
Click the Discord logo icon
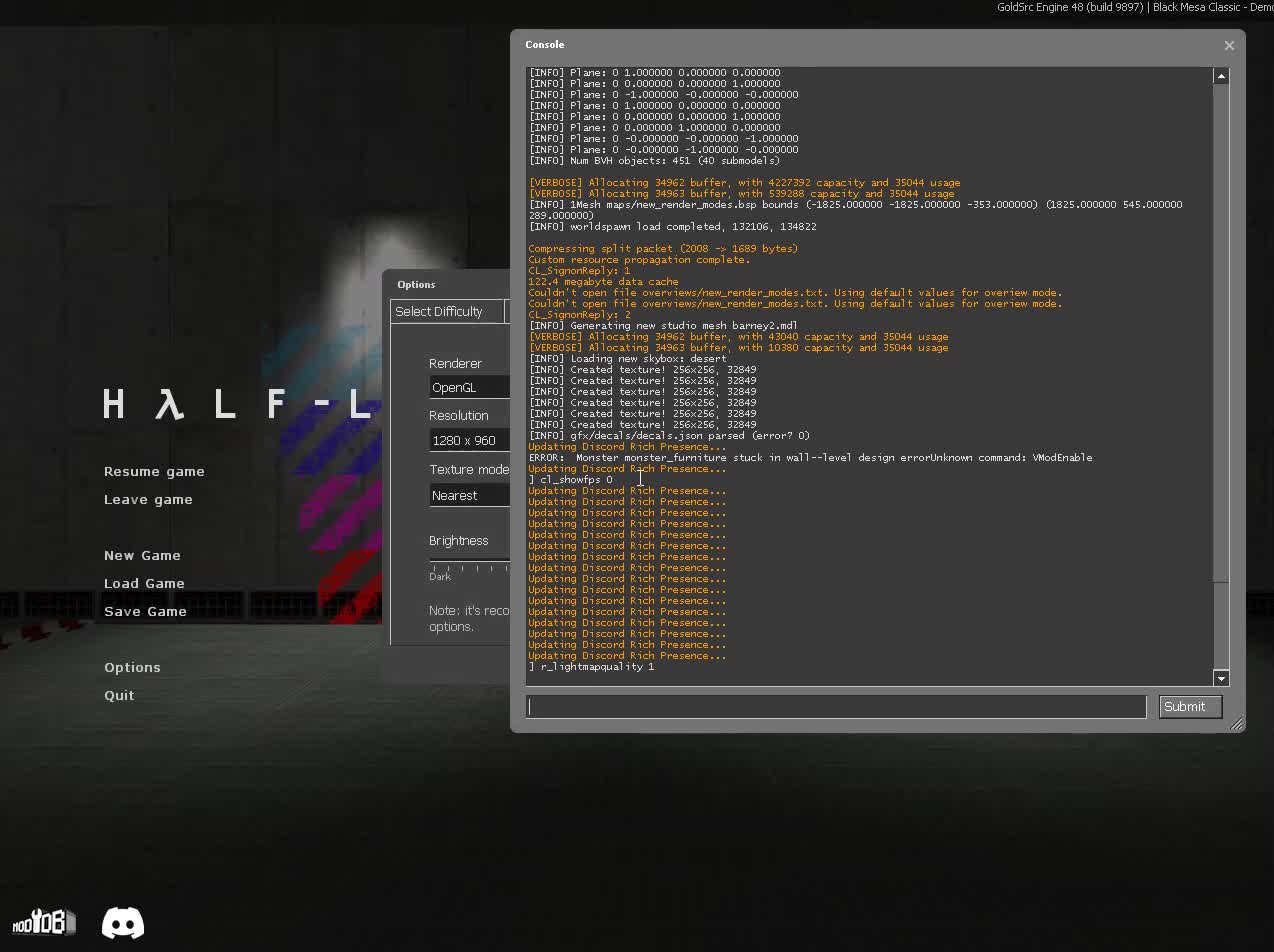(123, 922)
